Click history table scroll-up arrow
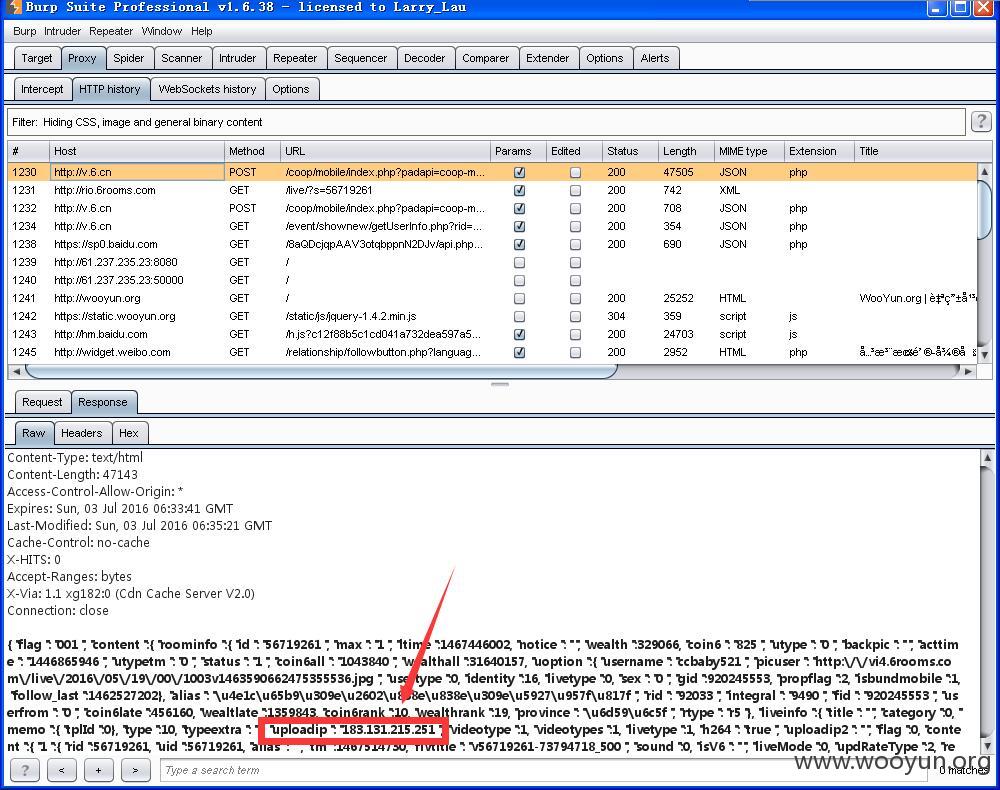1000x790 pixels. tap(984, 171)
